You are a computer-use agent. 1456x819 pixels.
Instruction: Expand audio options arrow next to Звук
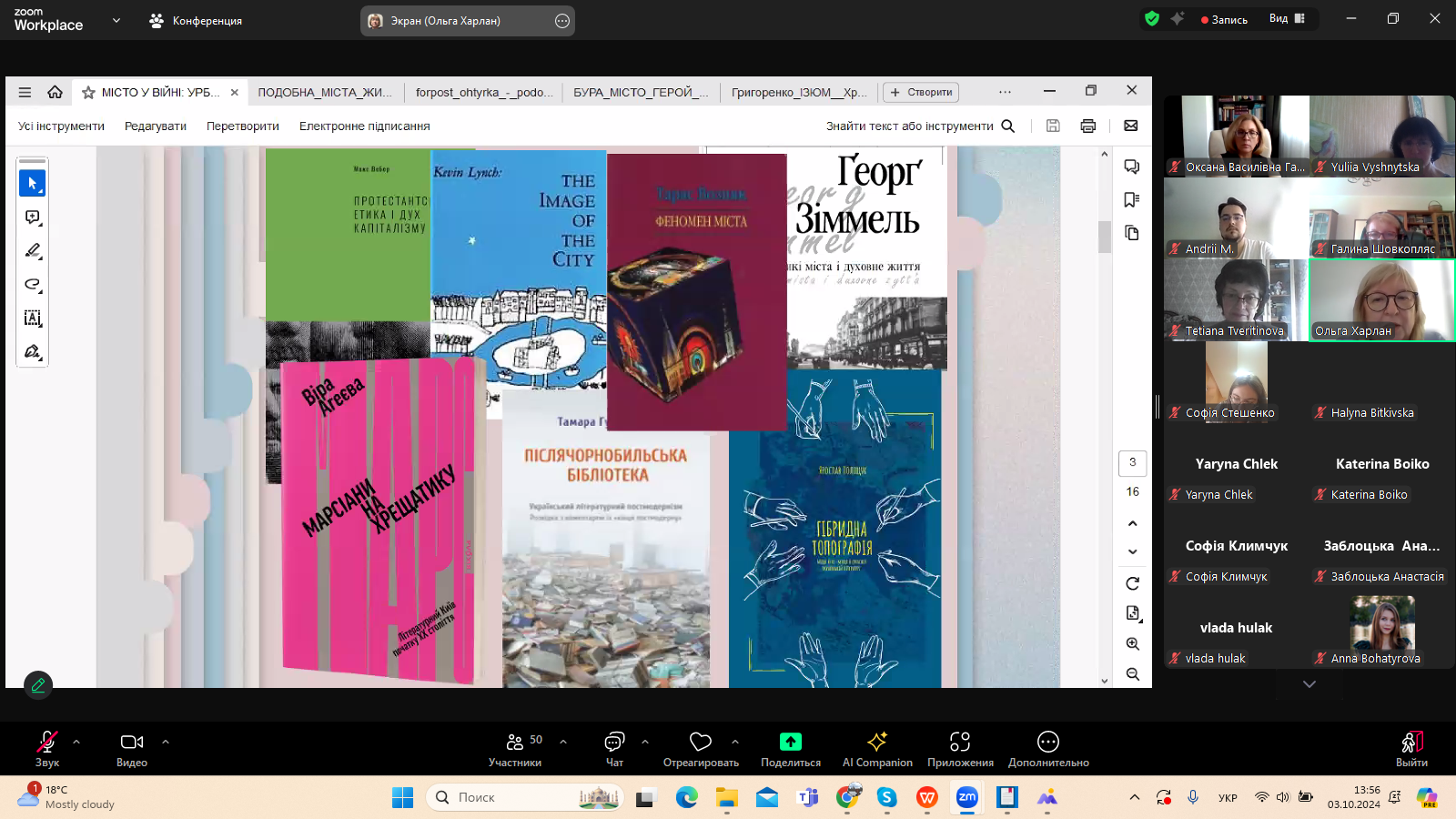(x=76, y=742)
